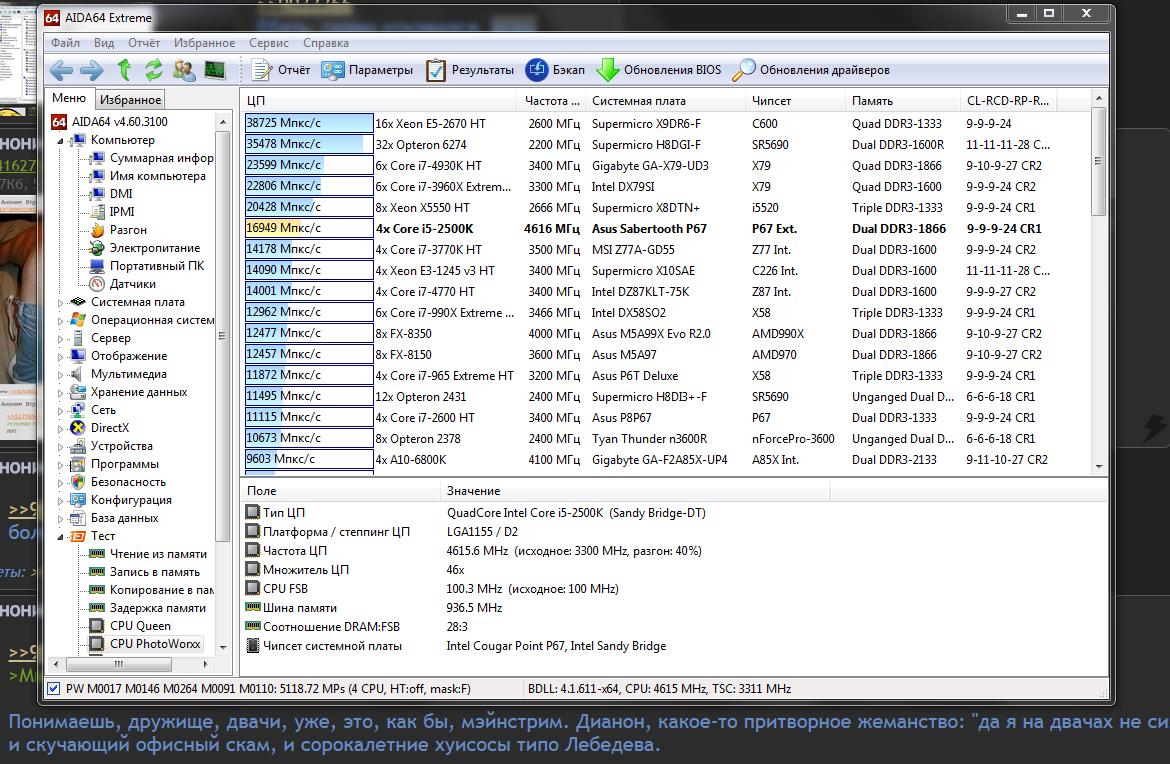Image resolution: width=1170 pixels, height=764 pixels.
Task: Click the Forward navigation arrow
Action: (91, 70)
